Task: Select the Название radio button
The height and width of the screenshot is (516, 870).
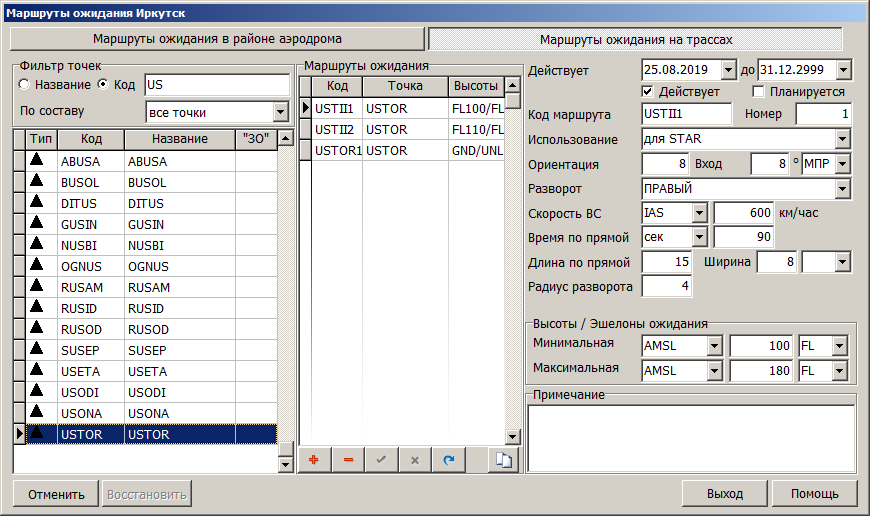Action: [25, 84]
